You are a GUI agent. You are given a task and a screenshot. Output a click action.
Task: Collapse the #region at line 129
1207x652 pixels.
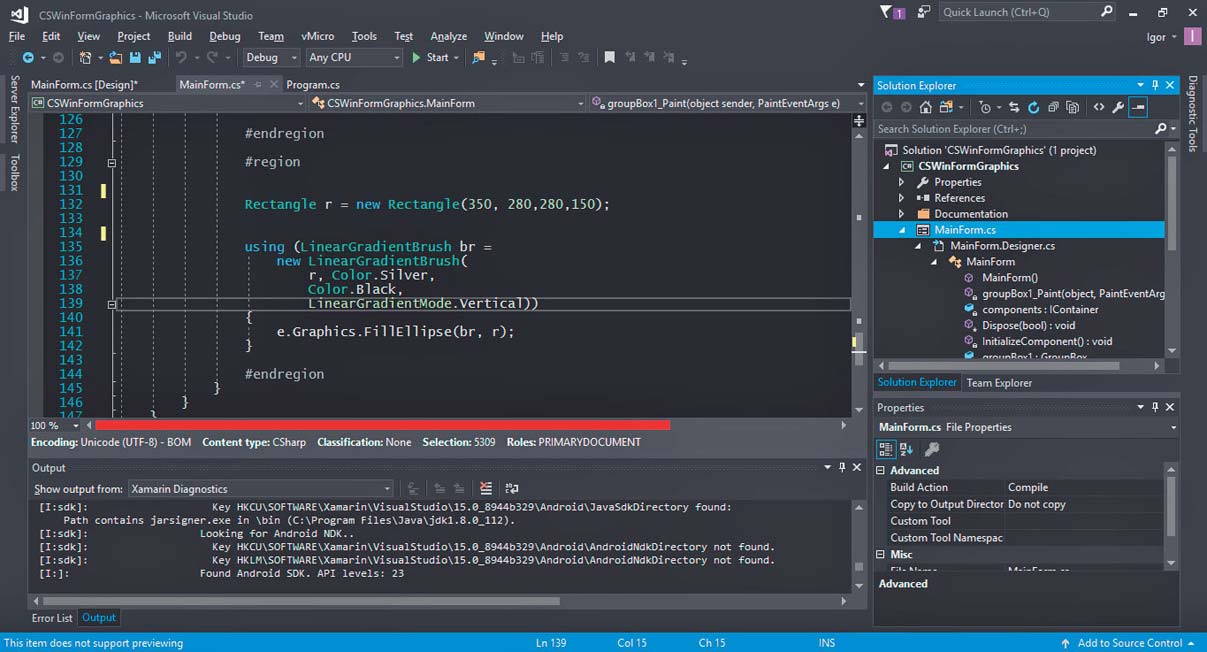click(112, 162)
